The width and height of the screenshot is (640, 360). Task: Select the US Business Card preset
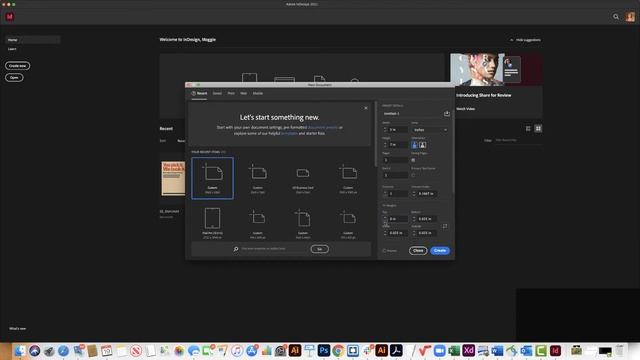point(303,178)
